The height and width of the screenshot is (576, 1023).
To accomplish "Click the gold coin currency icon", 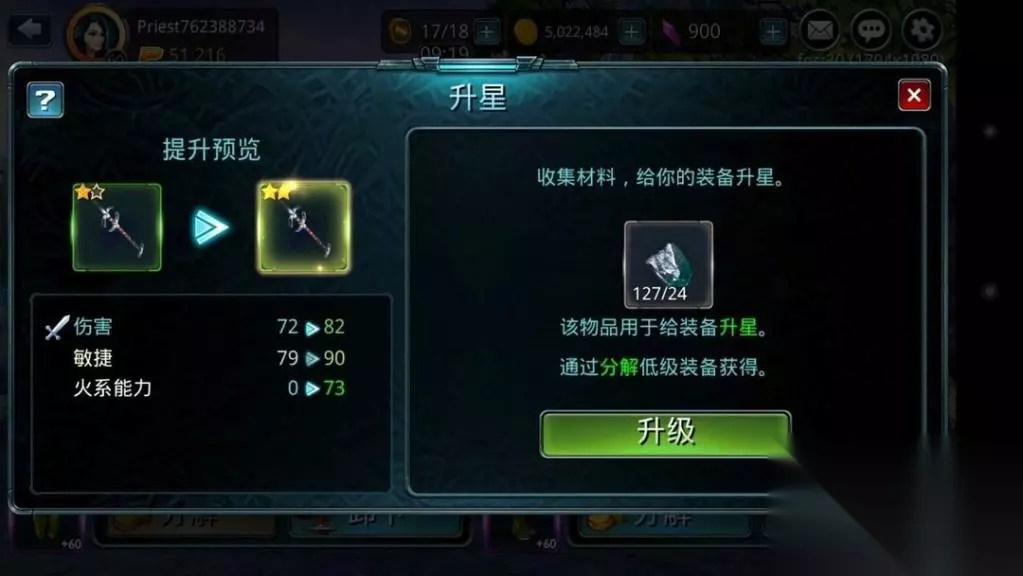I will coord(525,31).
